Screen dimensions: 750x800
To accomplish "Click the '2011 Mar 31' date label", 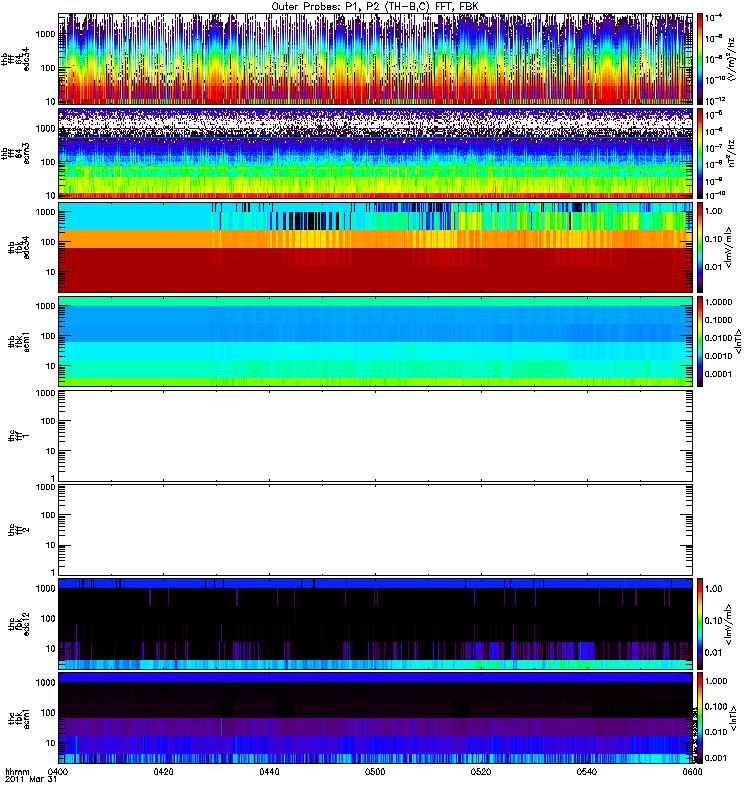I will tap(30, 782).
